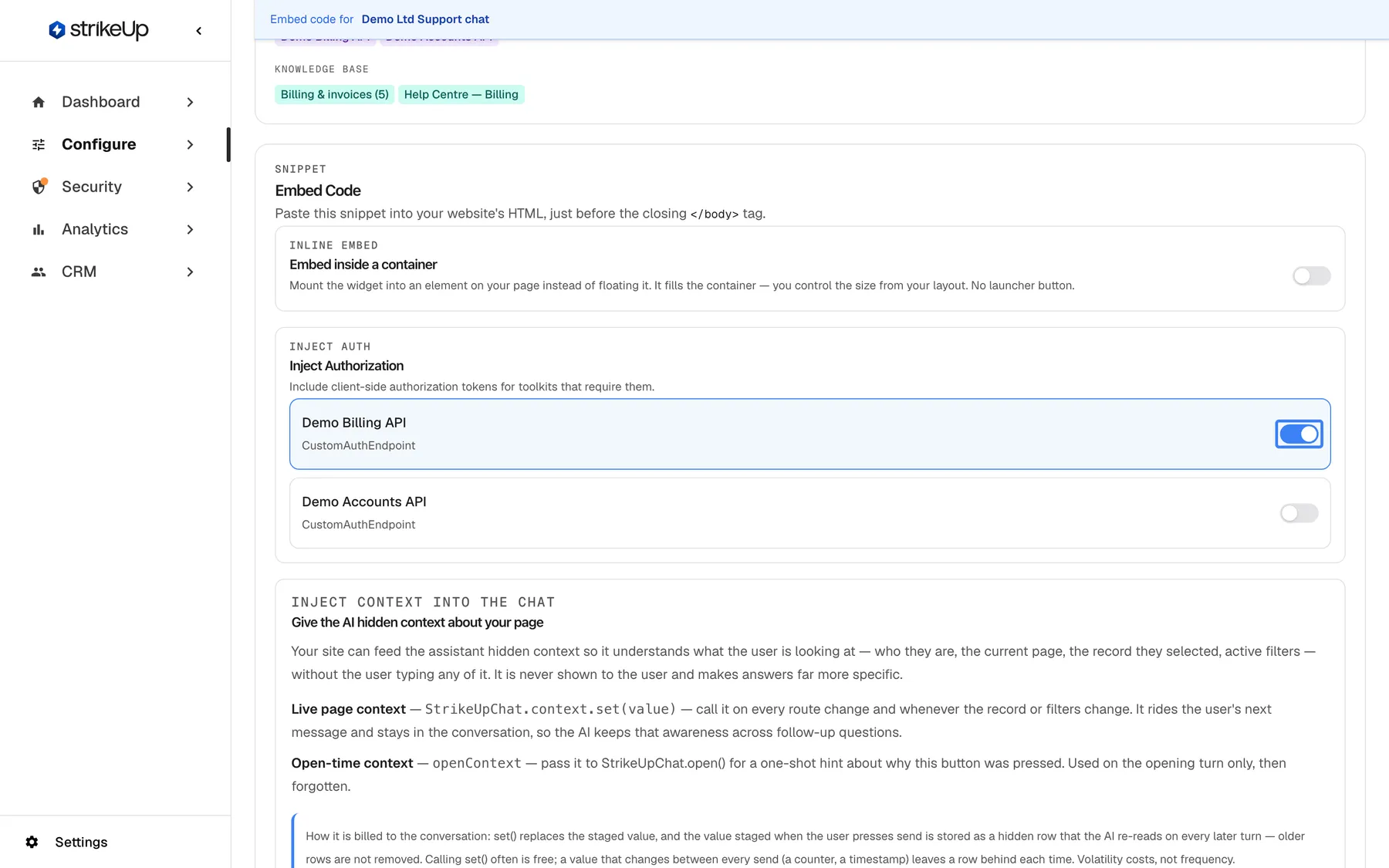1389x868 pixels.
Task: Click the Dashboard home icon
Action: pos(39,102)
